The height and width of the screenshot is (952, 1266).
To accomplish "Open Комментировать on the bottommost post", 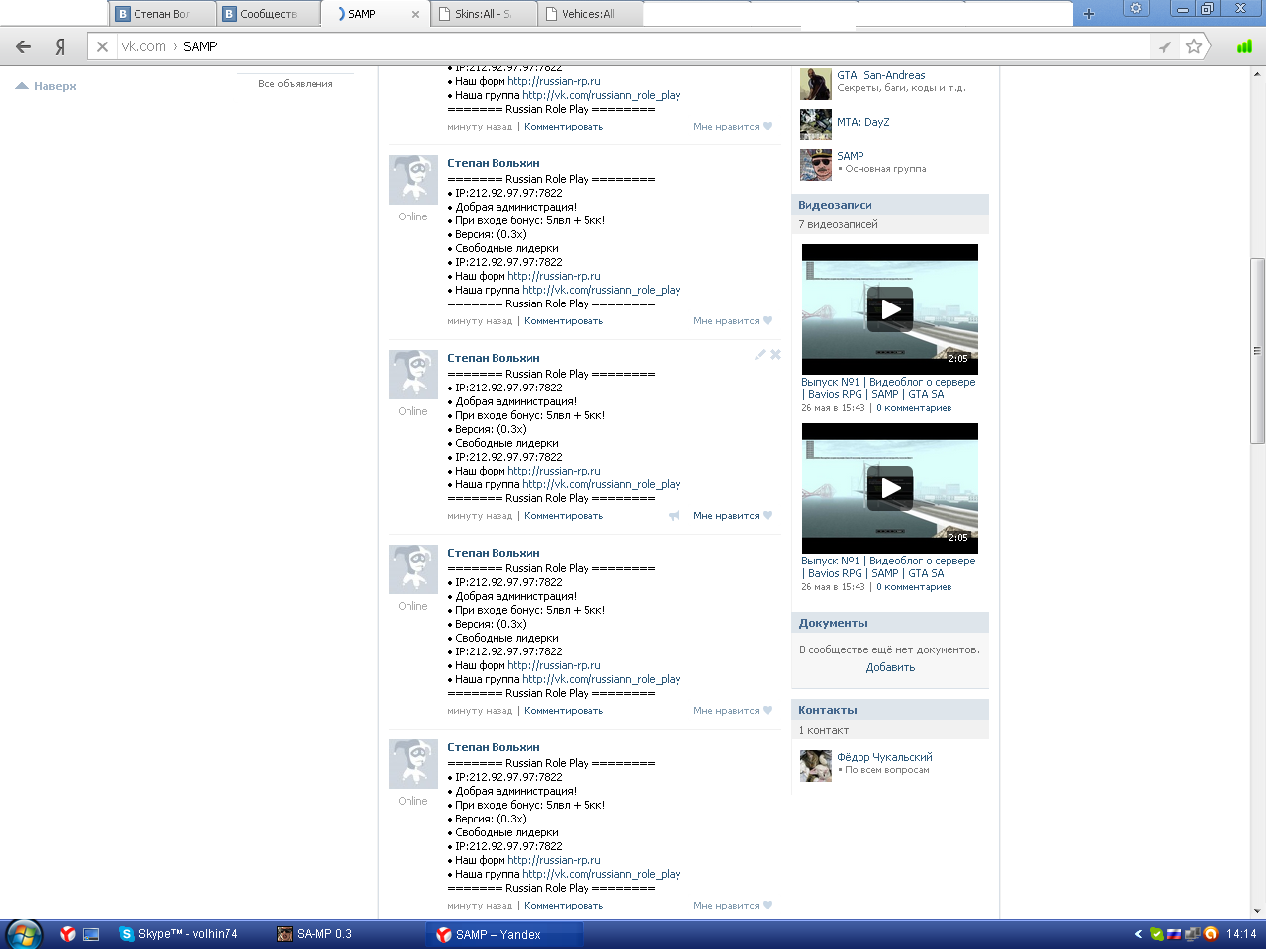I will coord(564,906).
